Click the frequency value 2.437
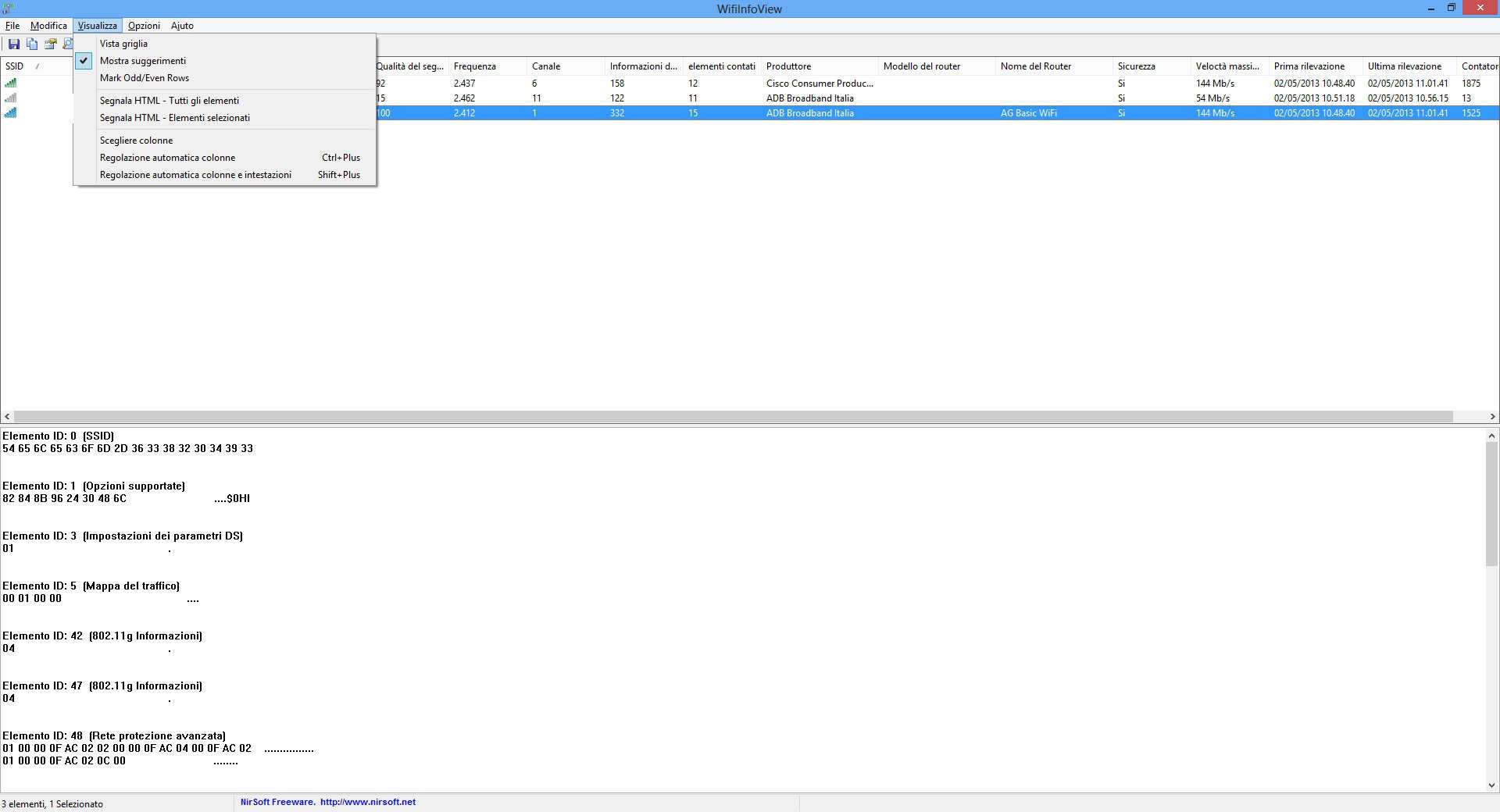The height and width of the screenshot is (812, 1500). point(464,84)
